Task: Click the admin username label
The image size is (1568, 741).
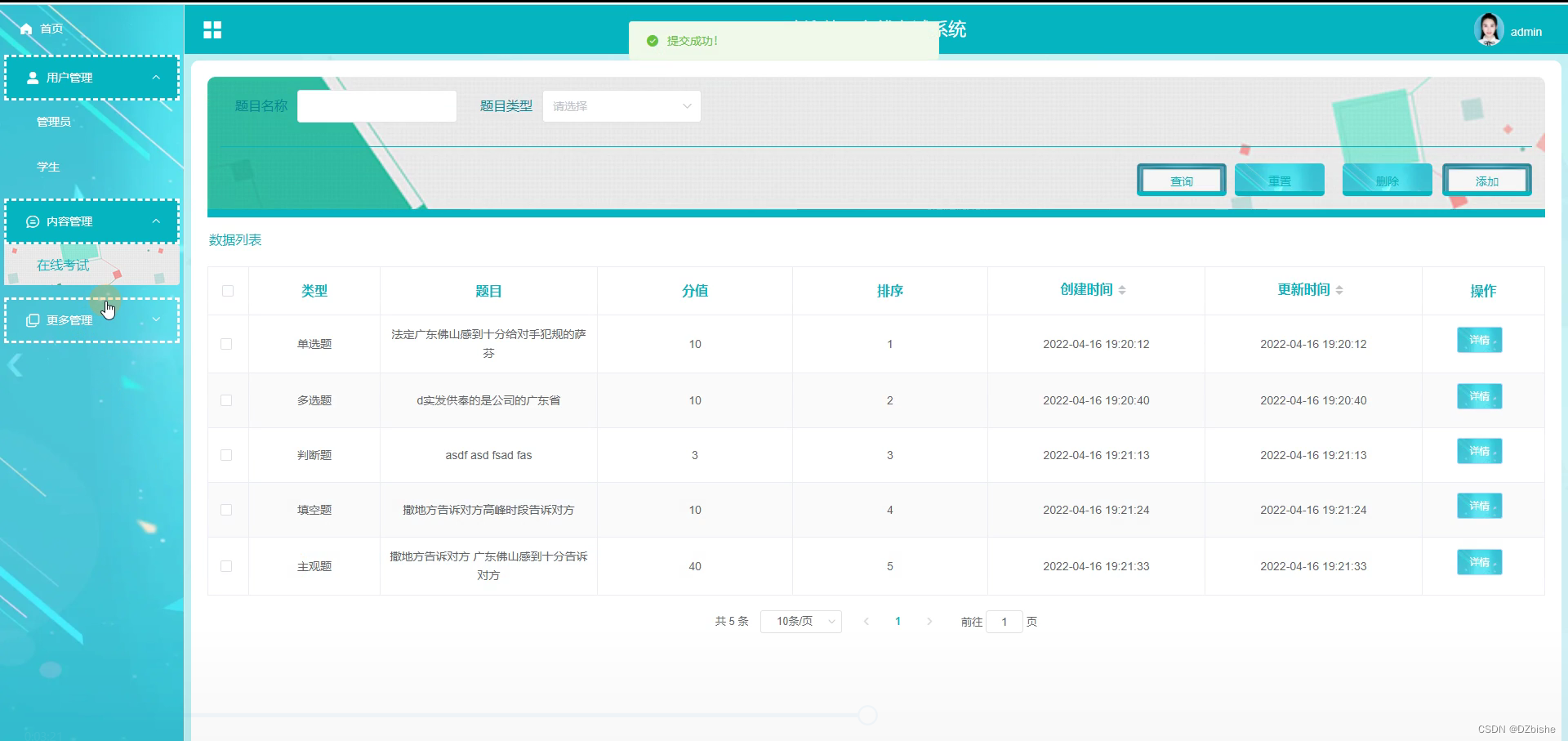Action: (x=1526, y=32)
